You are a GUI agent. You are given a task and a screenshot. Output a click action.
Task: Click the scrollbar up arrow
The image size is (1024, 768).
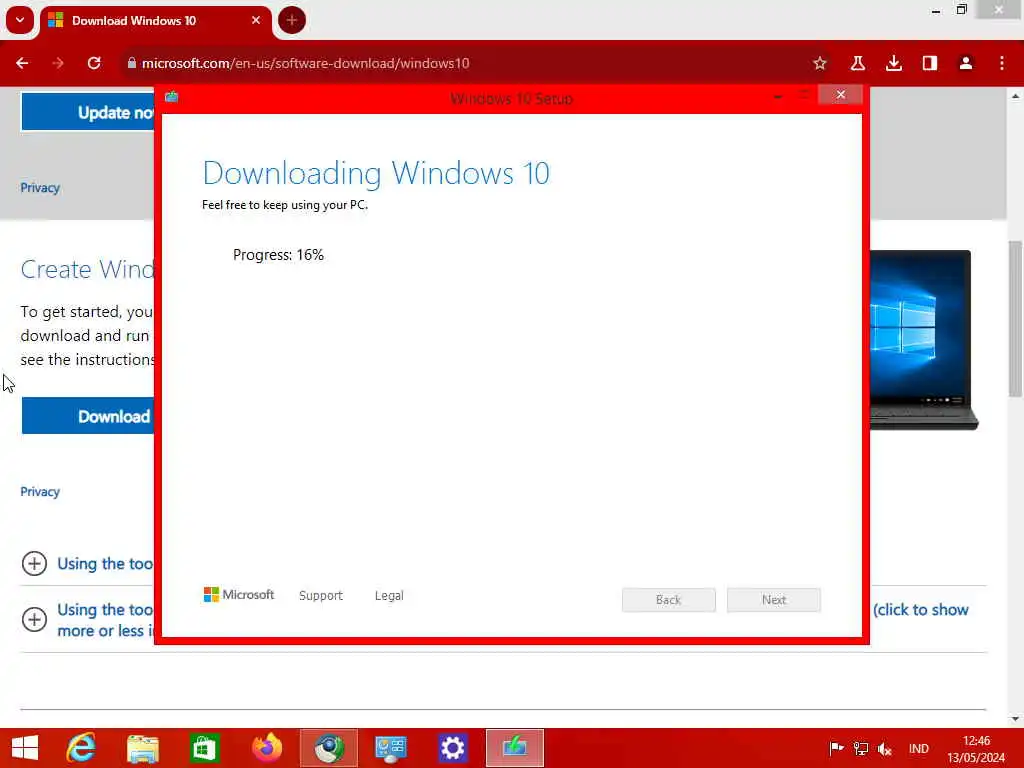[1015, 96]
